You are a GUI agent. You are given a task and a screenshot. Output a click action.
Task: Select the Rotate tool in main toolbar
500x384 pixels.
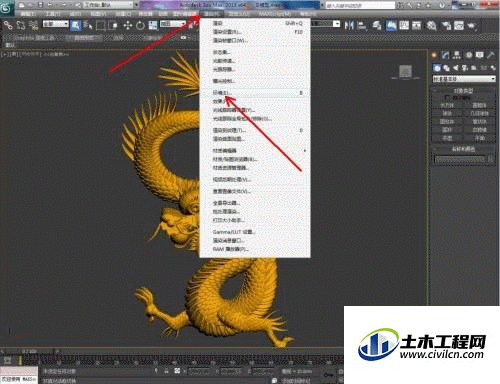(x=140, y=26)
